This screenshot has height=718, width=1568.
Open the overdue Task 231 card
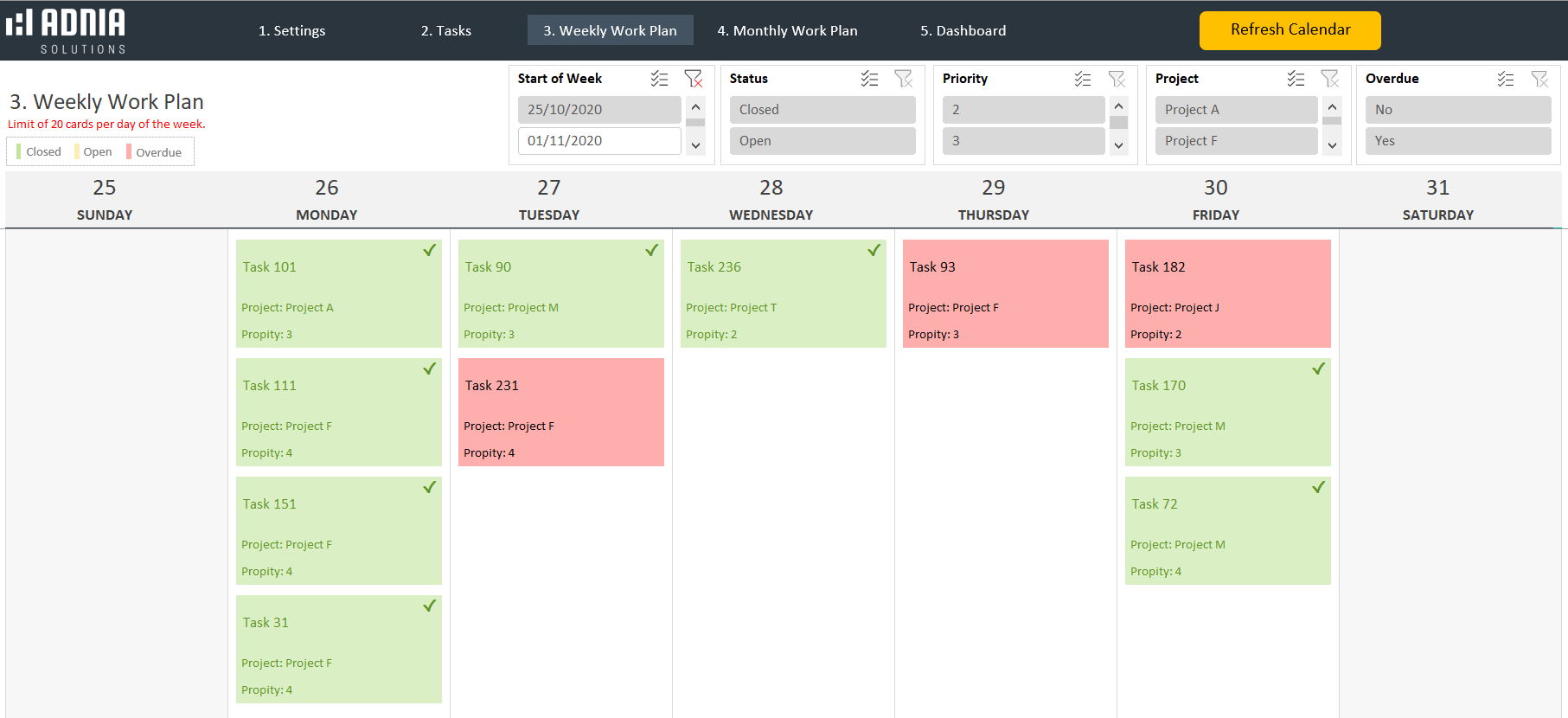click(x=560, y=413)
